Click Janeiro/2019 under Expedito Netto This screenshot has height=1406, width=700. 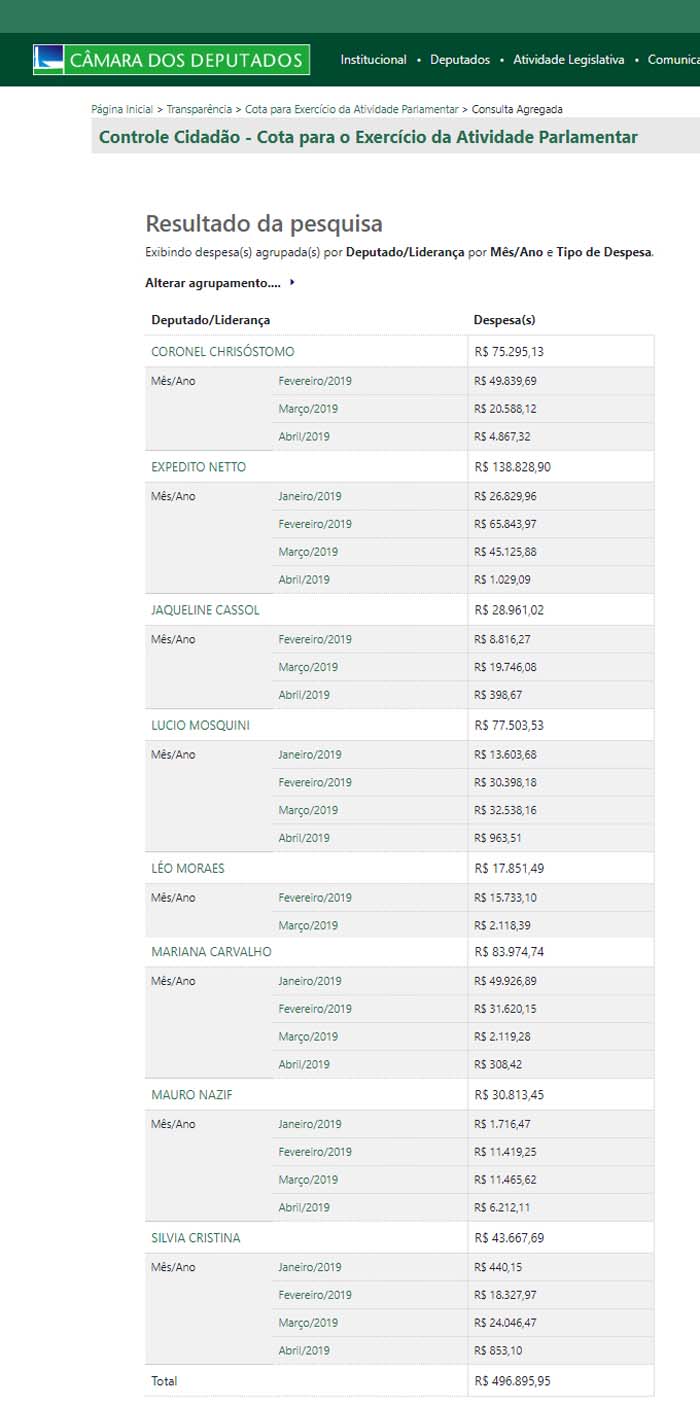pos(310,496)
